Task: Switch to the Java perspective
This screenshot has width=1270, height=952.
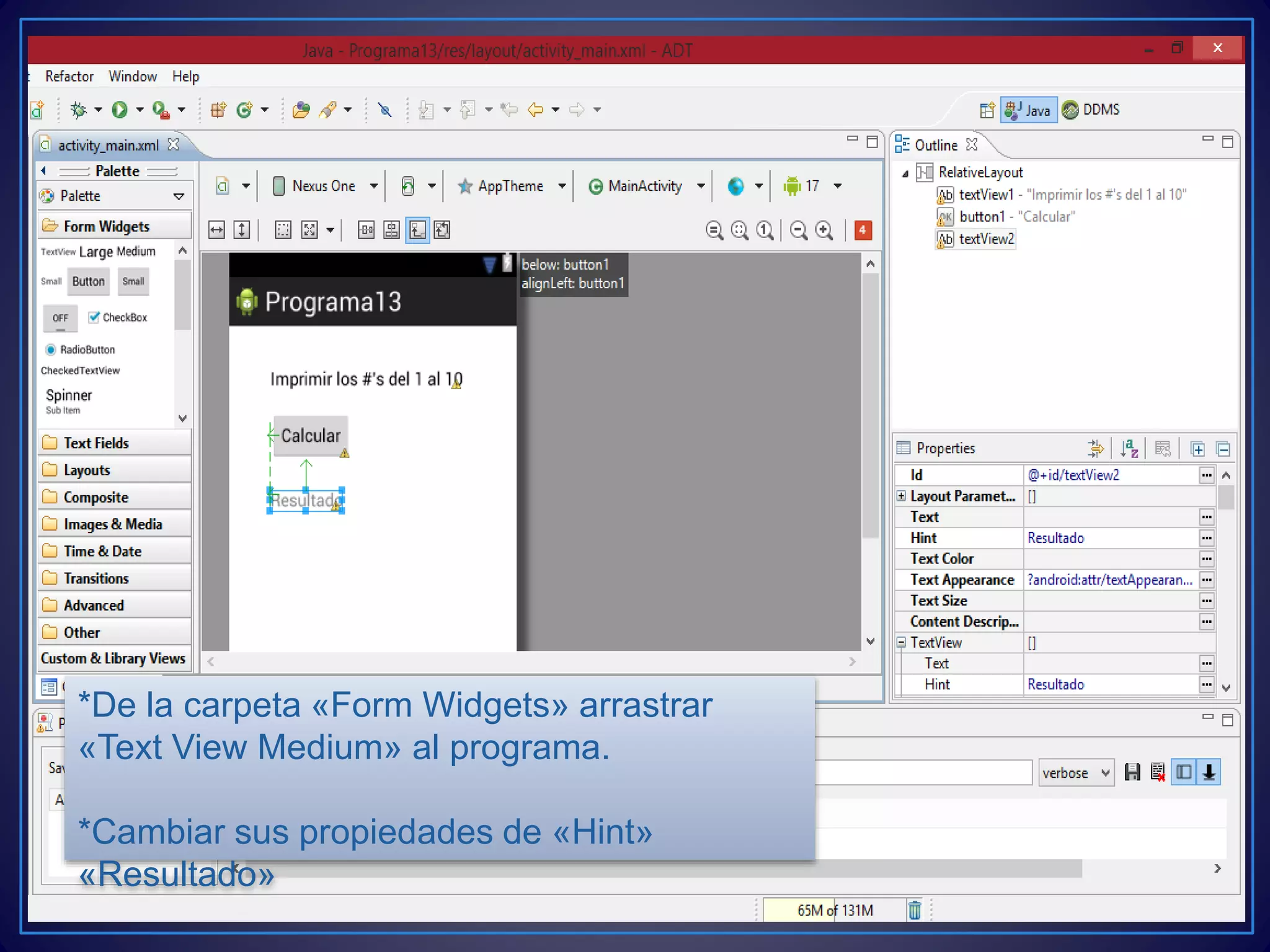Action: [x=1029, y=110]
